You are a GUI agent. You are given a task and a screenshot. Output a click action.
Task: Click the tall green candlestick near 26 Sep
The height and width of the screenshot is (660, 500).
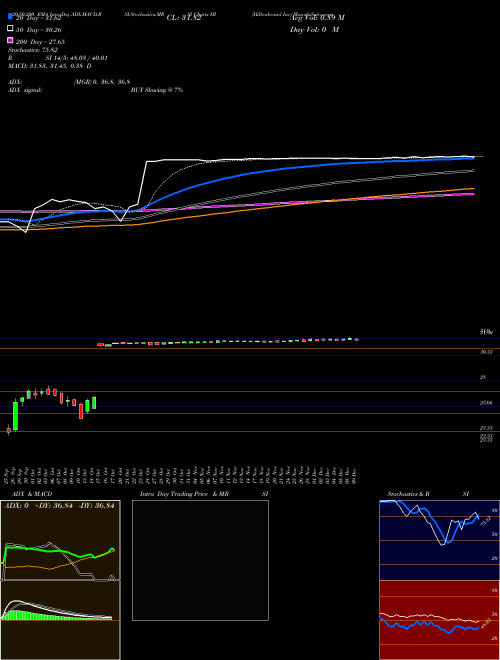click(16, 415)
